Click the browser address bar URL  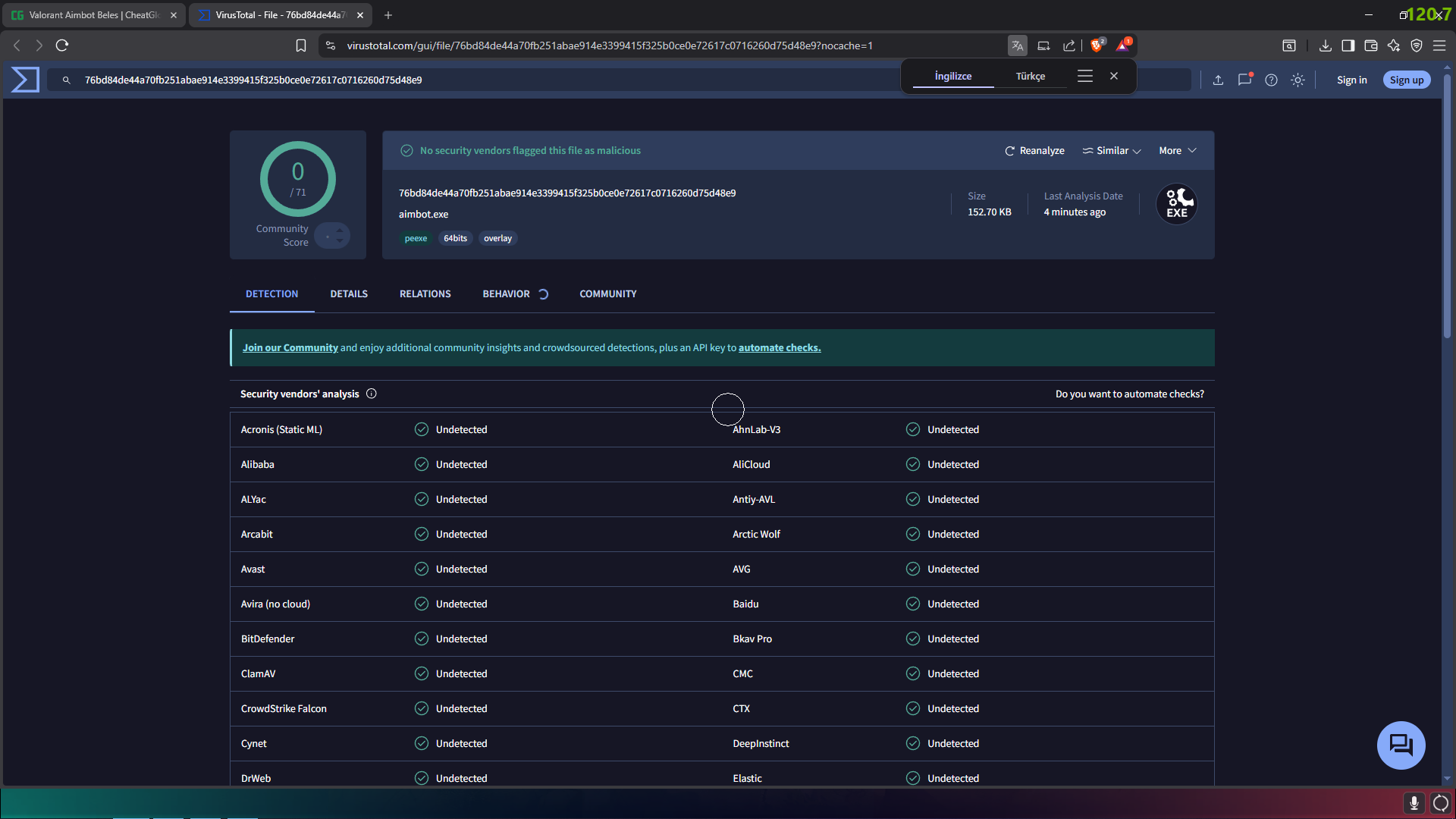pyautogui.click(x=610, y=45)
